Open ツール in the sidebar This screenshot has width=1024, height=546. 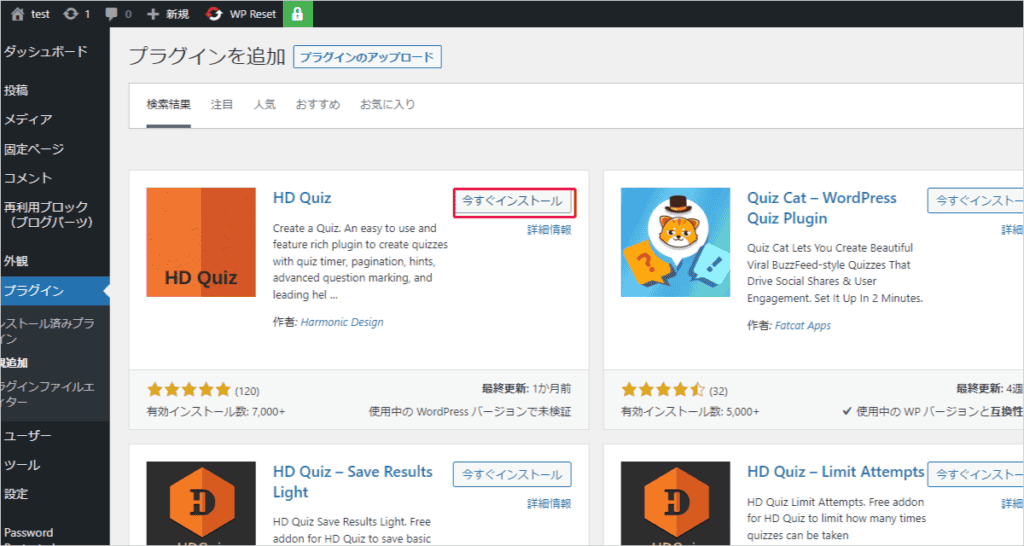coord(22,465)
